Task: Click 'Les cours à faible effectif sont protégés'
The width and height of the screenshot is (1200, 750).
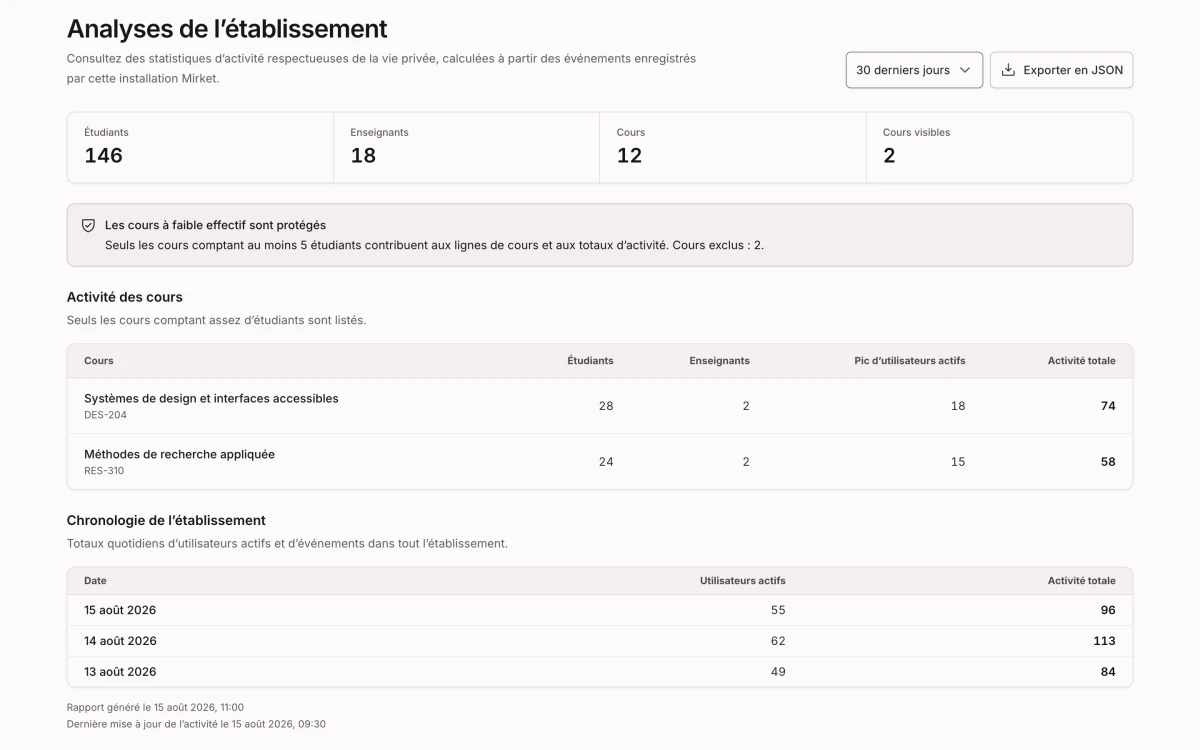Action: (215, 225)
